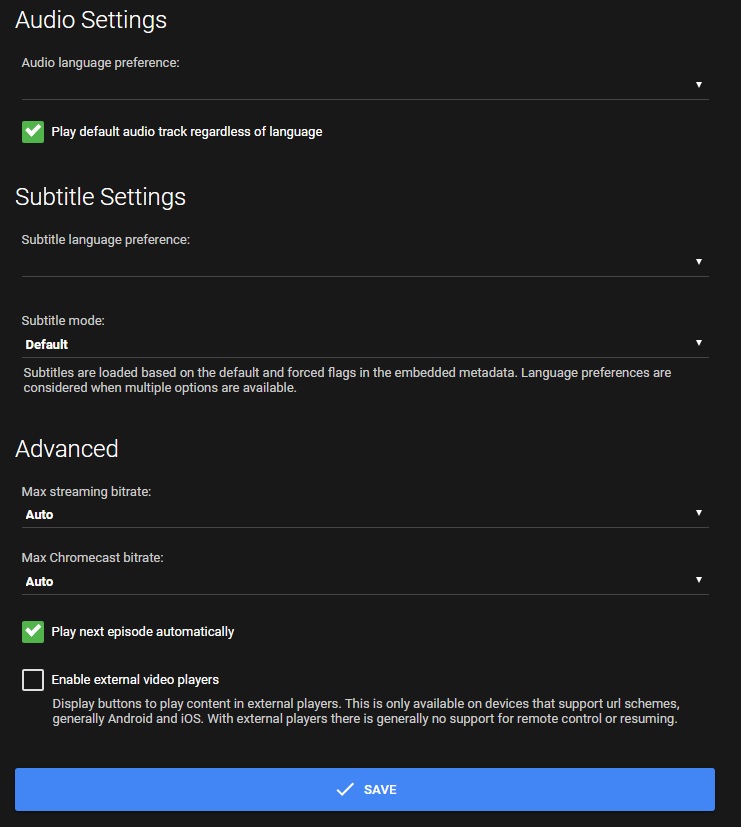
Task: Click the "Play next episode automatically" label text
Action: (x=143, y=631)
